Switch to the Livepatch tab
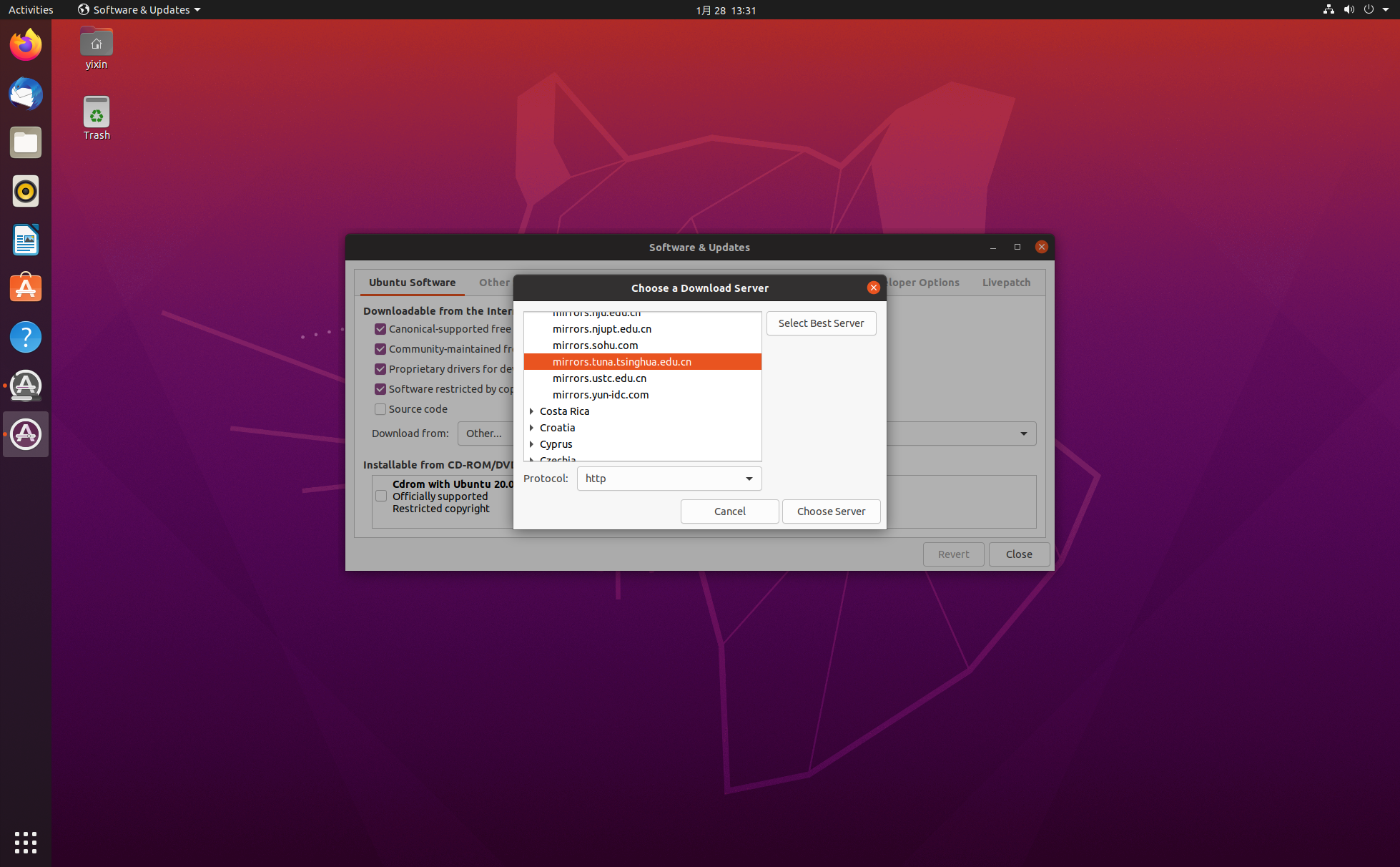Screen dimensions: 1400x867 coord(1005,283)
